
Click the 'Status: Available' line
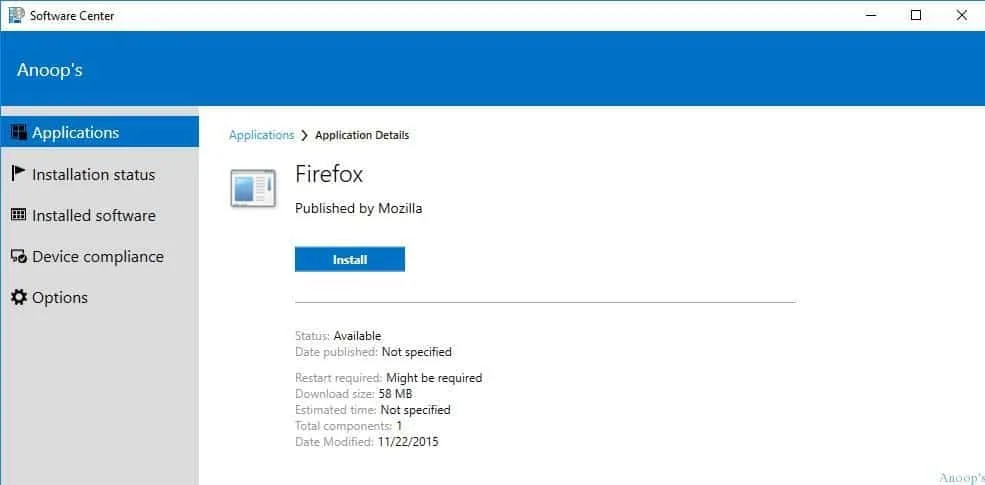[338, 336]
